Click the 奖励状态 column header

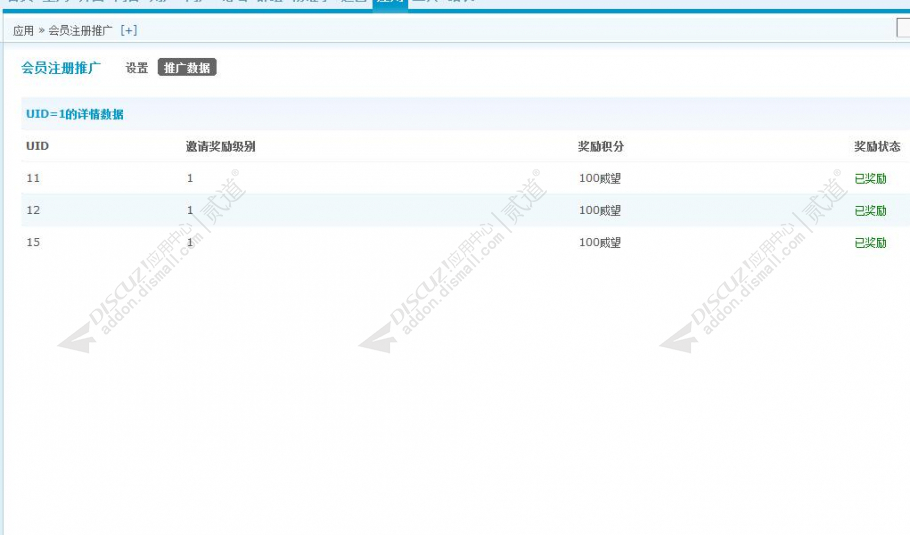[x=877, y=146]
